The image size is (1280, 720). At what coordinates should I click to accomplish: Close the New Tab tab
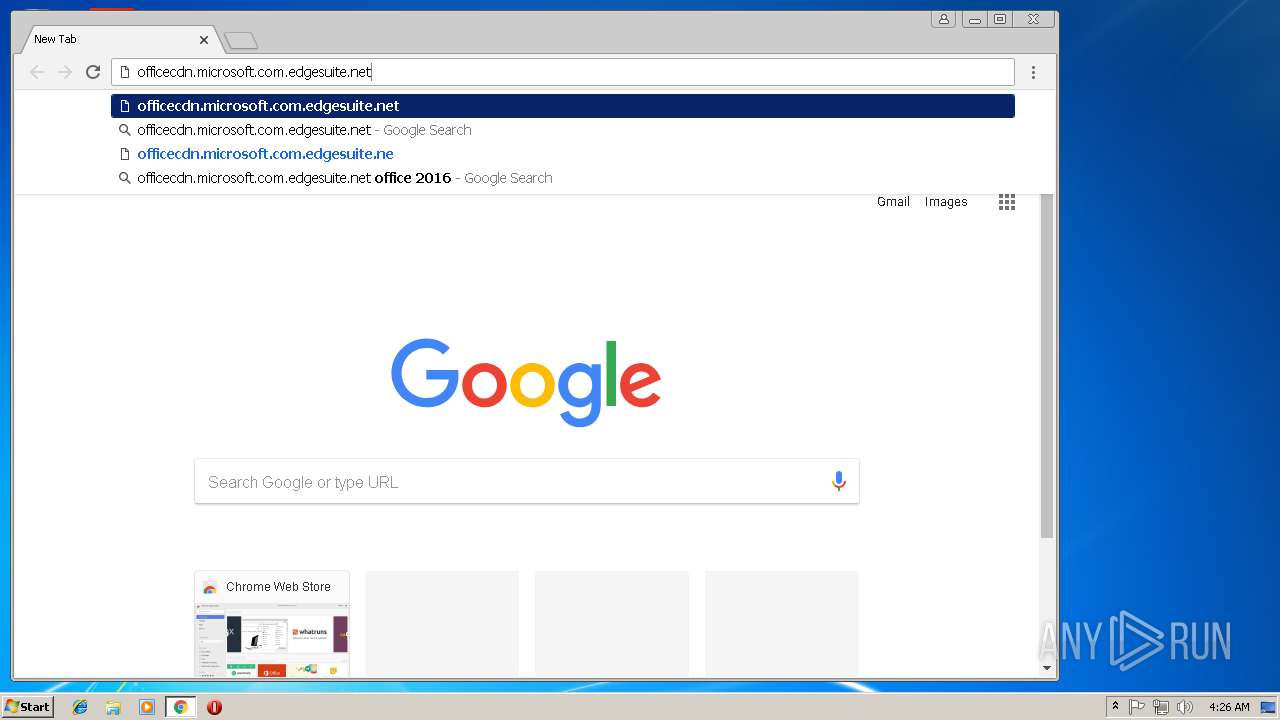click(204, 40)
